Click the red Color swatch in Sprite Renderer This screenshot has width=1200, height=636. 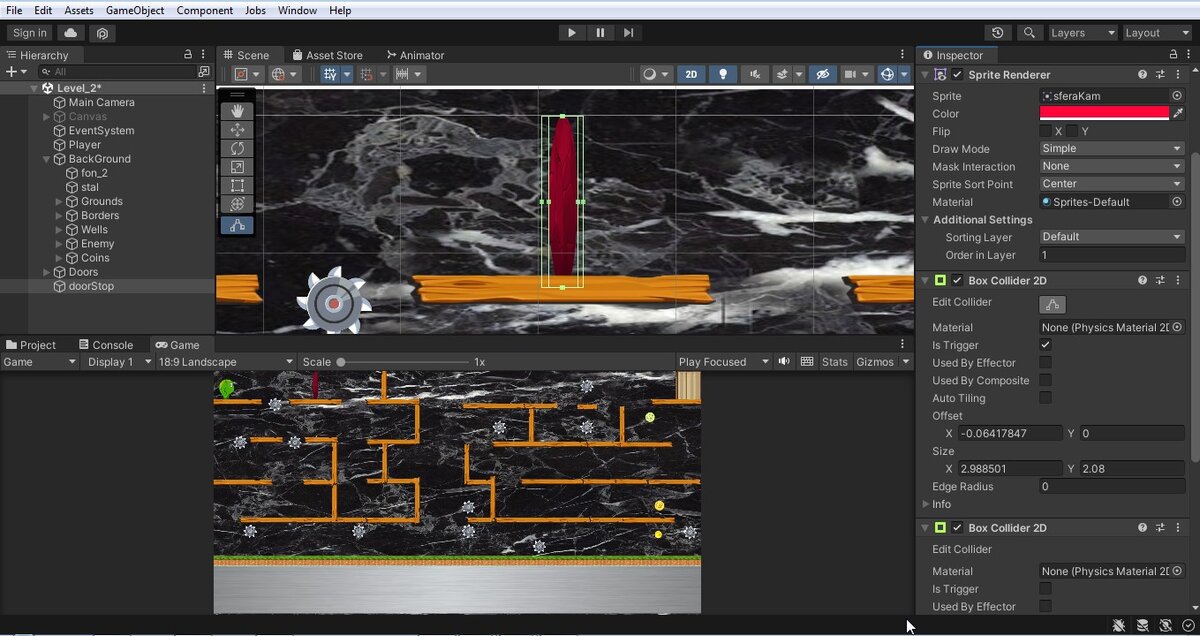click(1104, 114)
